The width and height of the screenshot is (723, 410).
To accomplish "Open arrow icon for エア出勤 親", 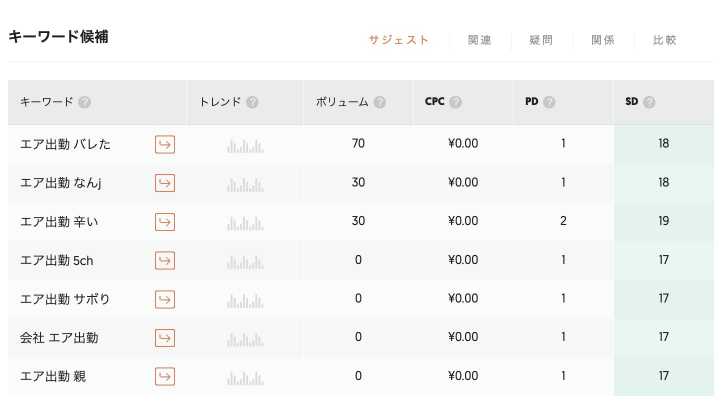I will click(165, 376).
